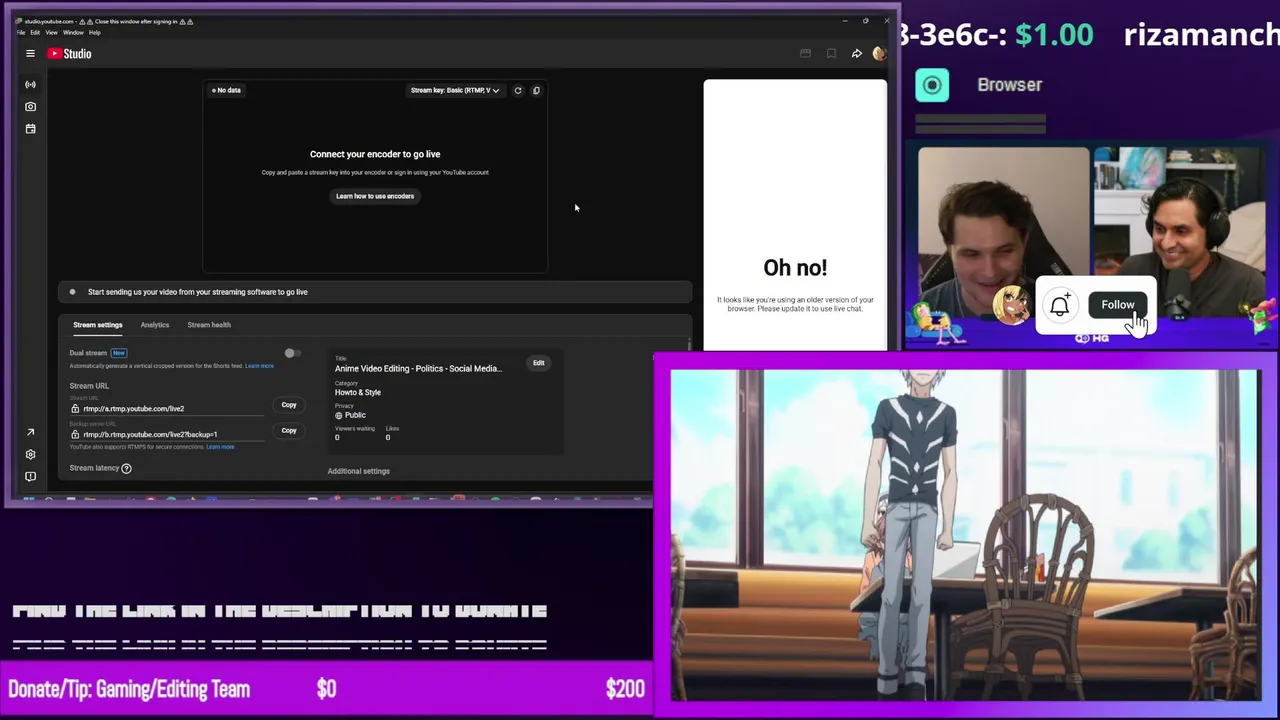Viewport: 1280px width, 720px height.
Task: Click Start sending us your video status text
Action: tap(198, 292)
